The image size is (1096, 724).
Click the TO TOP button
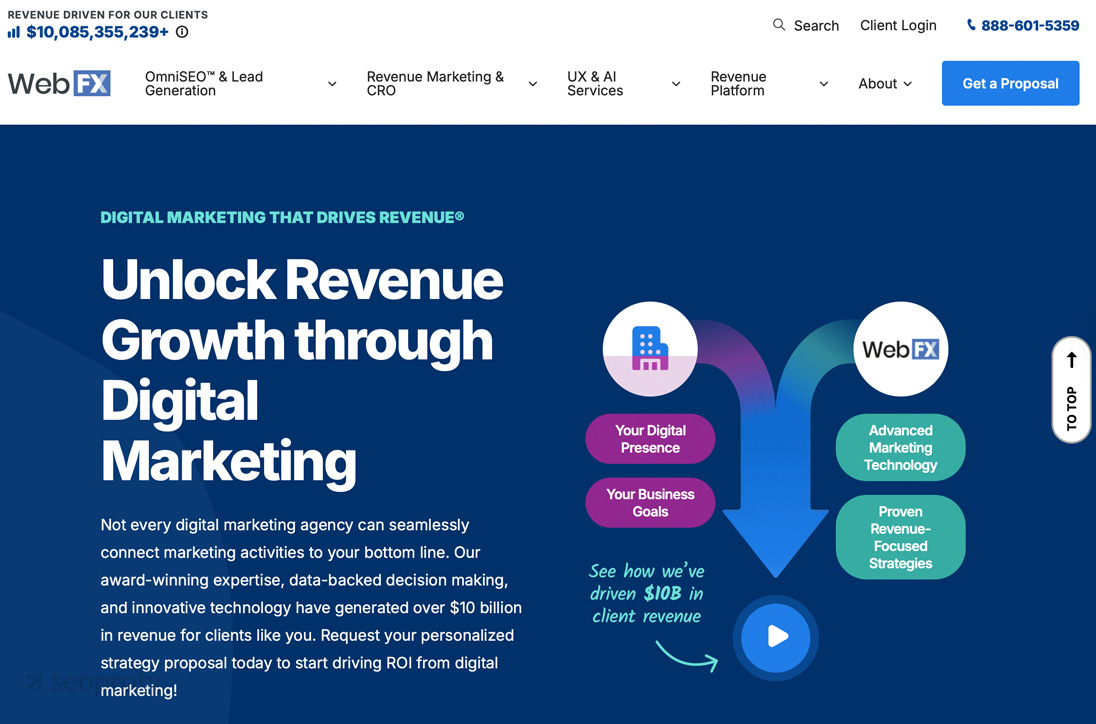[x=1071, y=390]
